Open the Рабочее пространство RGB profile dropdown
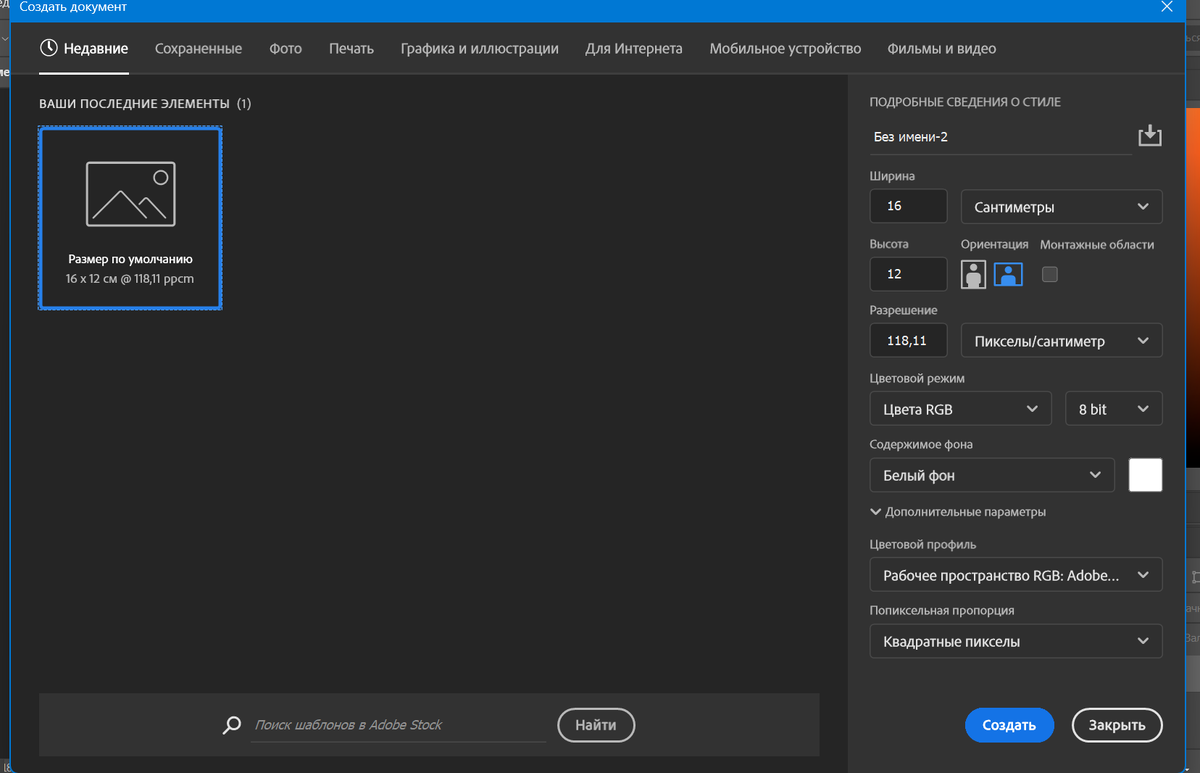 pyautogui.click(x=1016, y=576)
